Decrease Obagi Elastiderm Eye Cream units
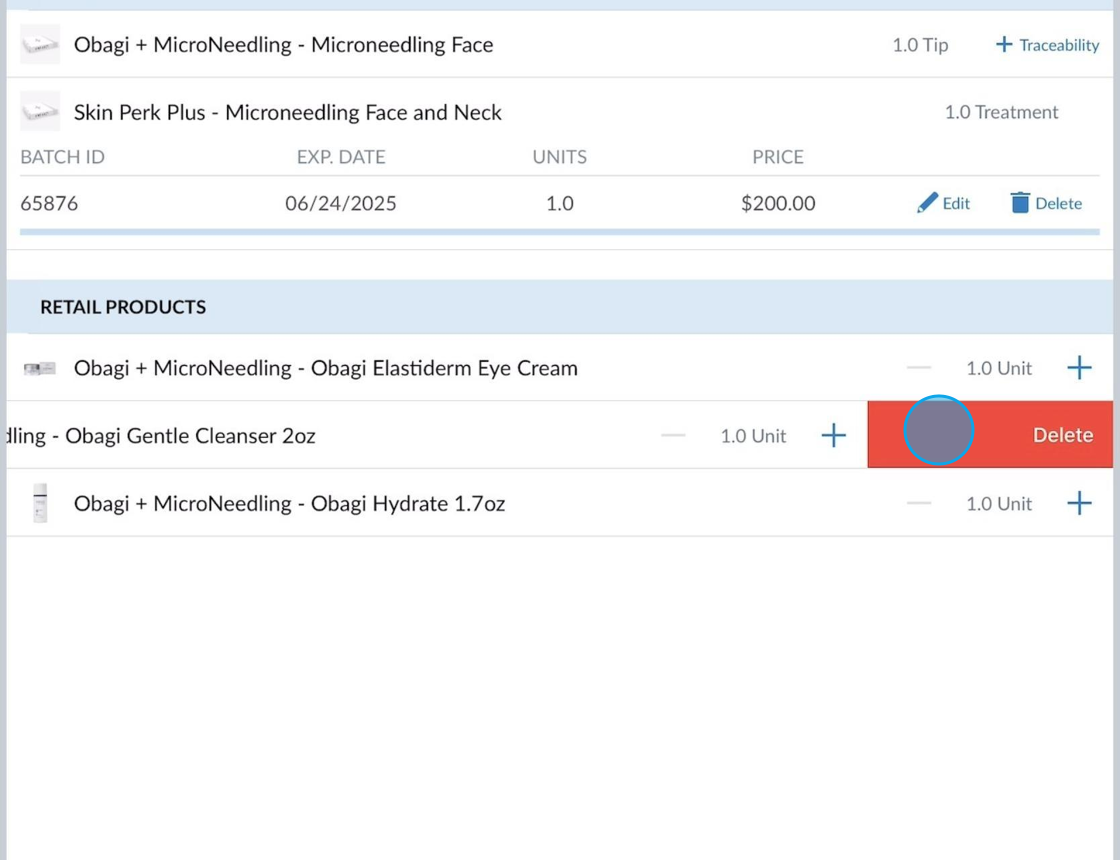The width and height of the screenshot is (1120, 860). tap(919, 368)
